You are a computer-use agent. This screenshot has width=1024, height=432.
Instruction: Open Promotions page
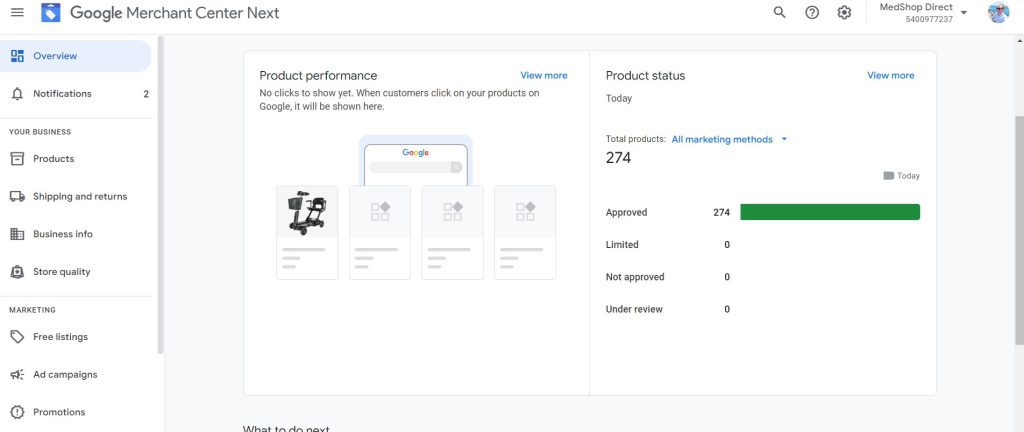pos(76,412)
